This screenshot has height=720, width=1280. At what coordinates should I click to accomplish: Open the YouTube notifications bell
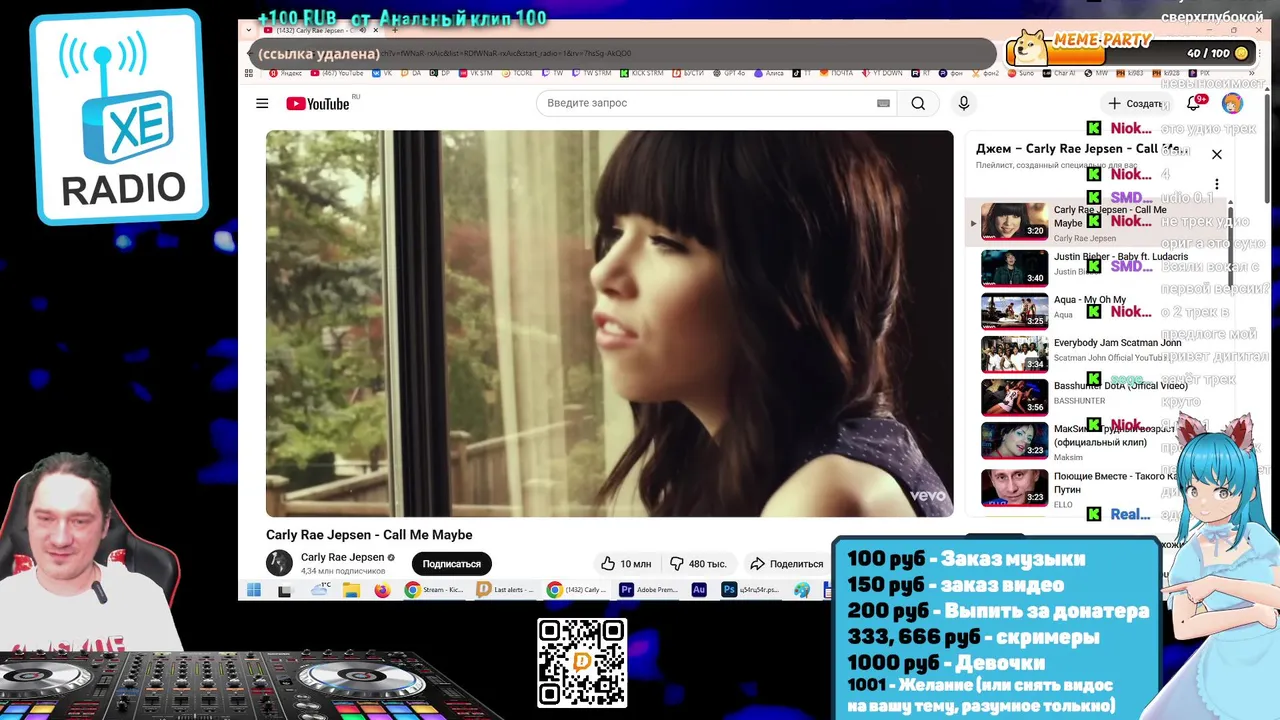[1193, 103]
